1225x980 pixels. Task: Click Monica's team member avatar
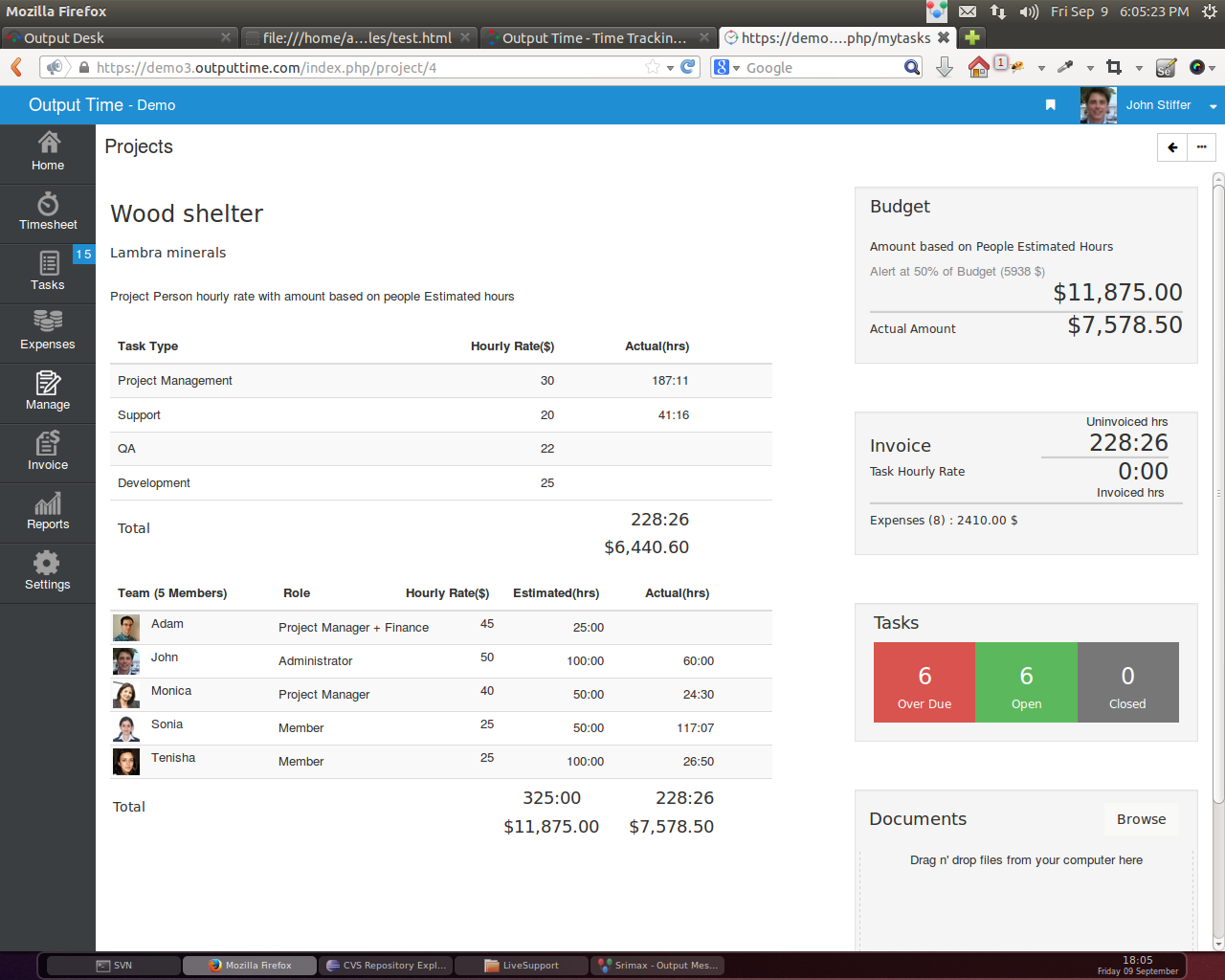pyautogui.click(x=126, y=695)
